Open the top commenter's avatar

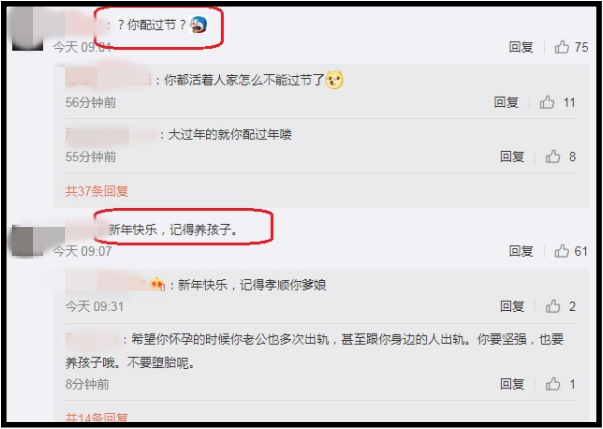click(27, 29)
